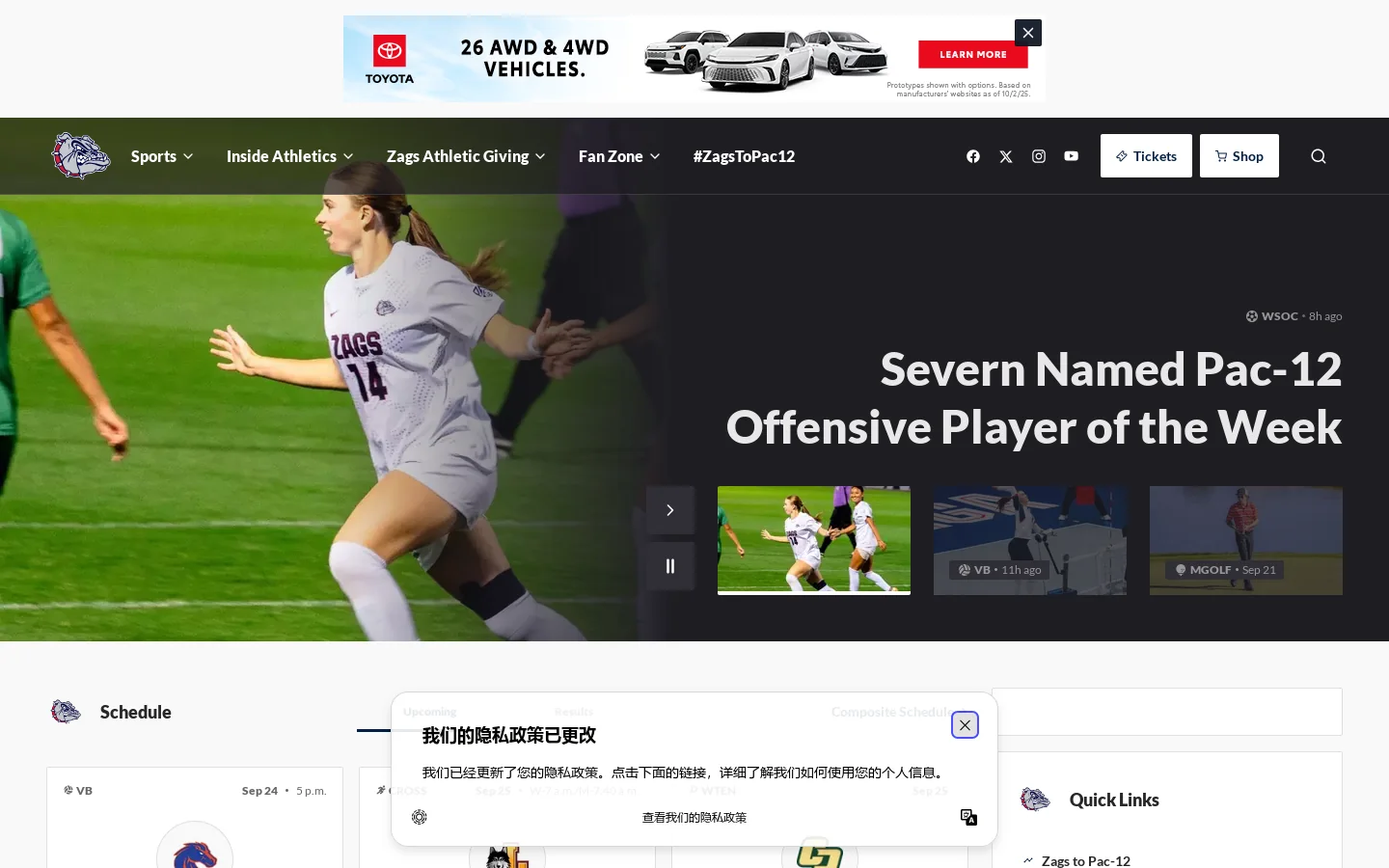The height and width of the screenshot is (868, 1389).
Task: Select the VB 11h ago thumbnail
Action: [1030, 540]
